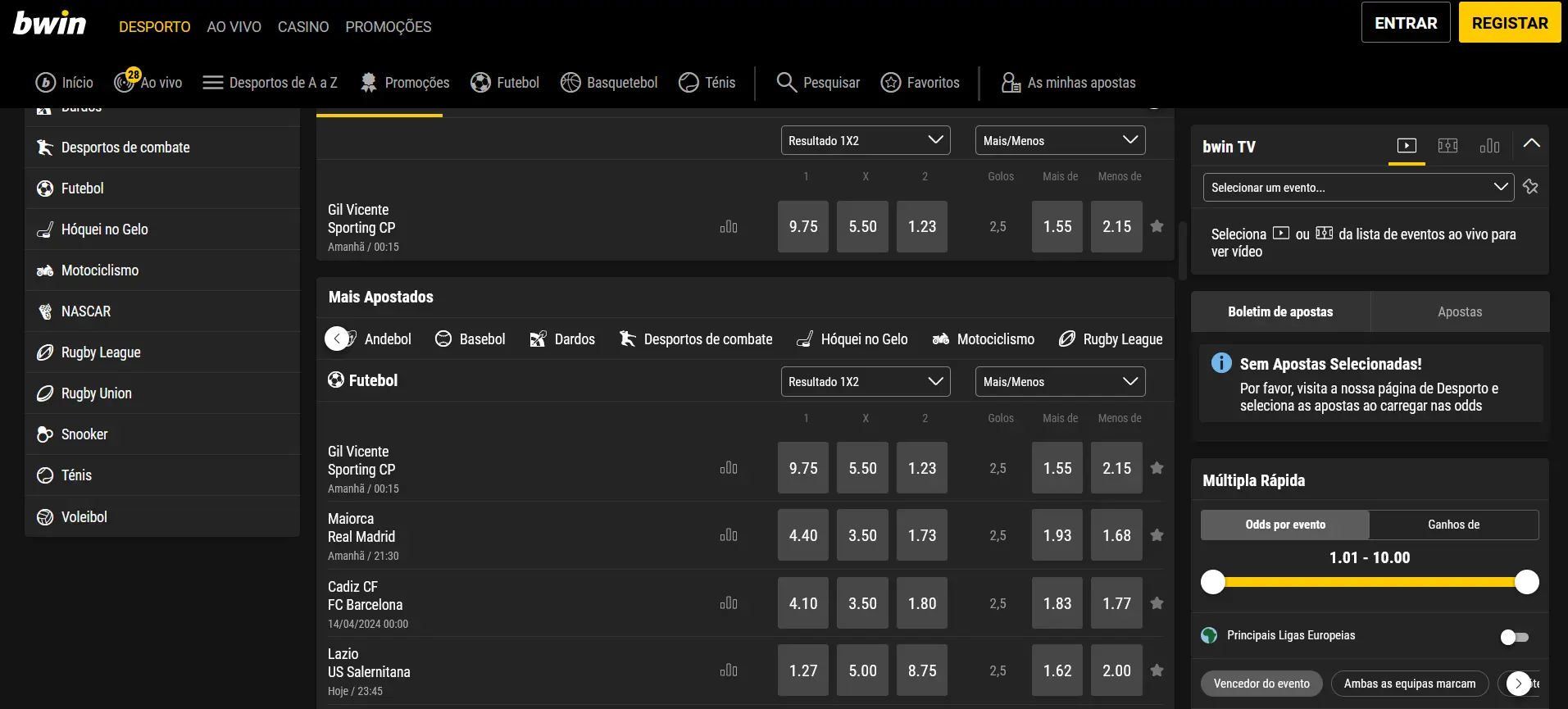Favorite Maiorca vs Real Madrid match star
Screen dimensions: 1568x709
point(1157,535)
